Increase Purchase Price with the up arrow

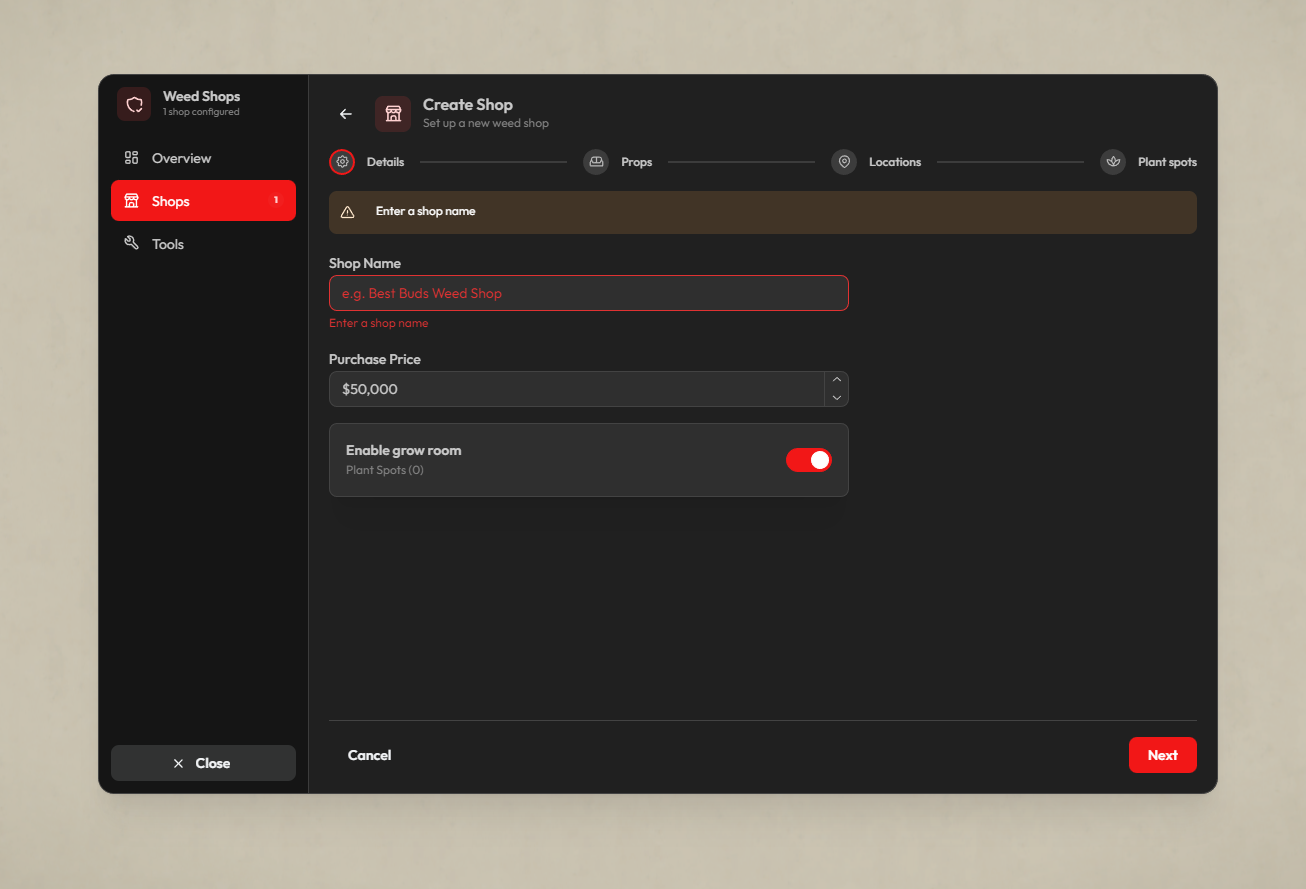pyautogui.click(x=837, y=380)
